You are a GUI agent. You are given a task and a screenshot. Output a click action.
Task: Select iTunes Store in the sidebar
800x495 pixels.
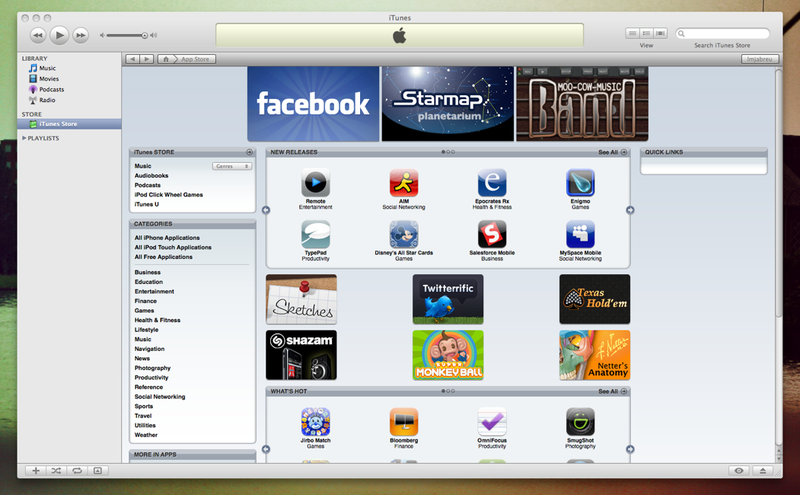click(69, 124)
